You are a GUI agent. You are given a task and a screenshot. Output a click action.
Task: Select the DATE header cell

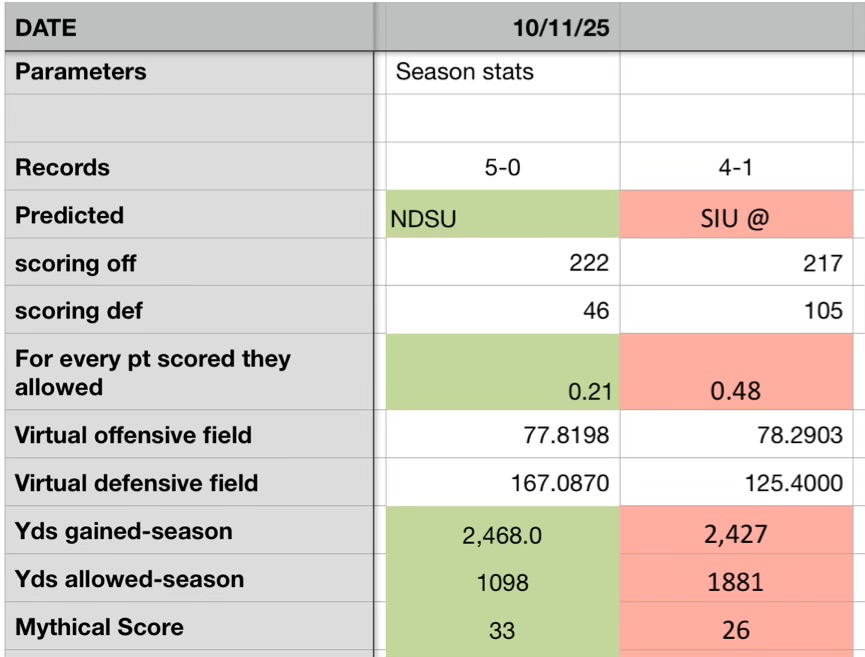[x=190, y=27]
